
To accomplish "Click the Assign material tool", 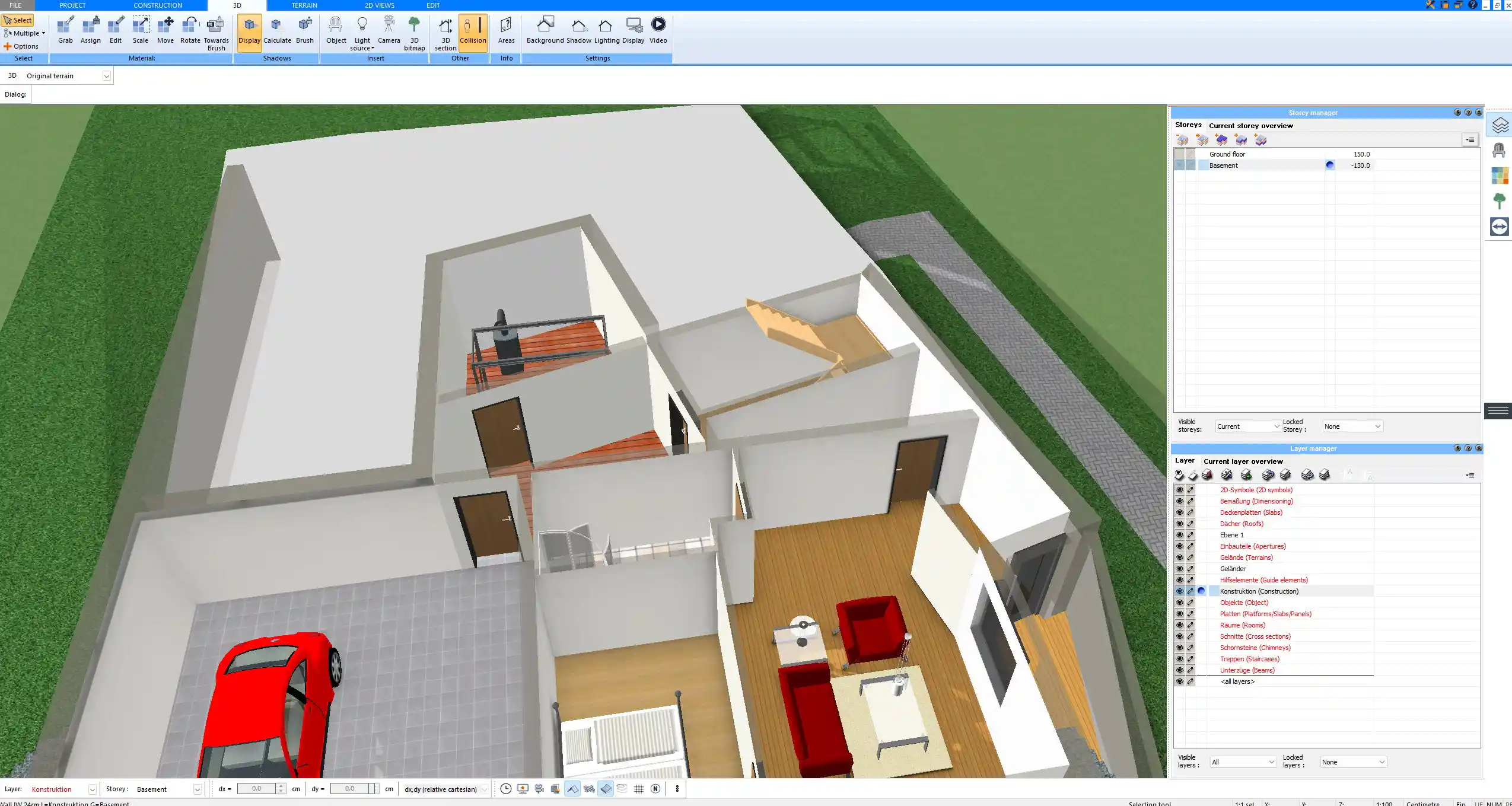I will 90,30.
